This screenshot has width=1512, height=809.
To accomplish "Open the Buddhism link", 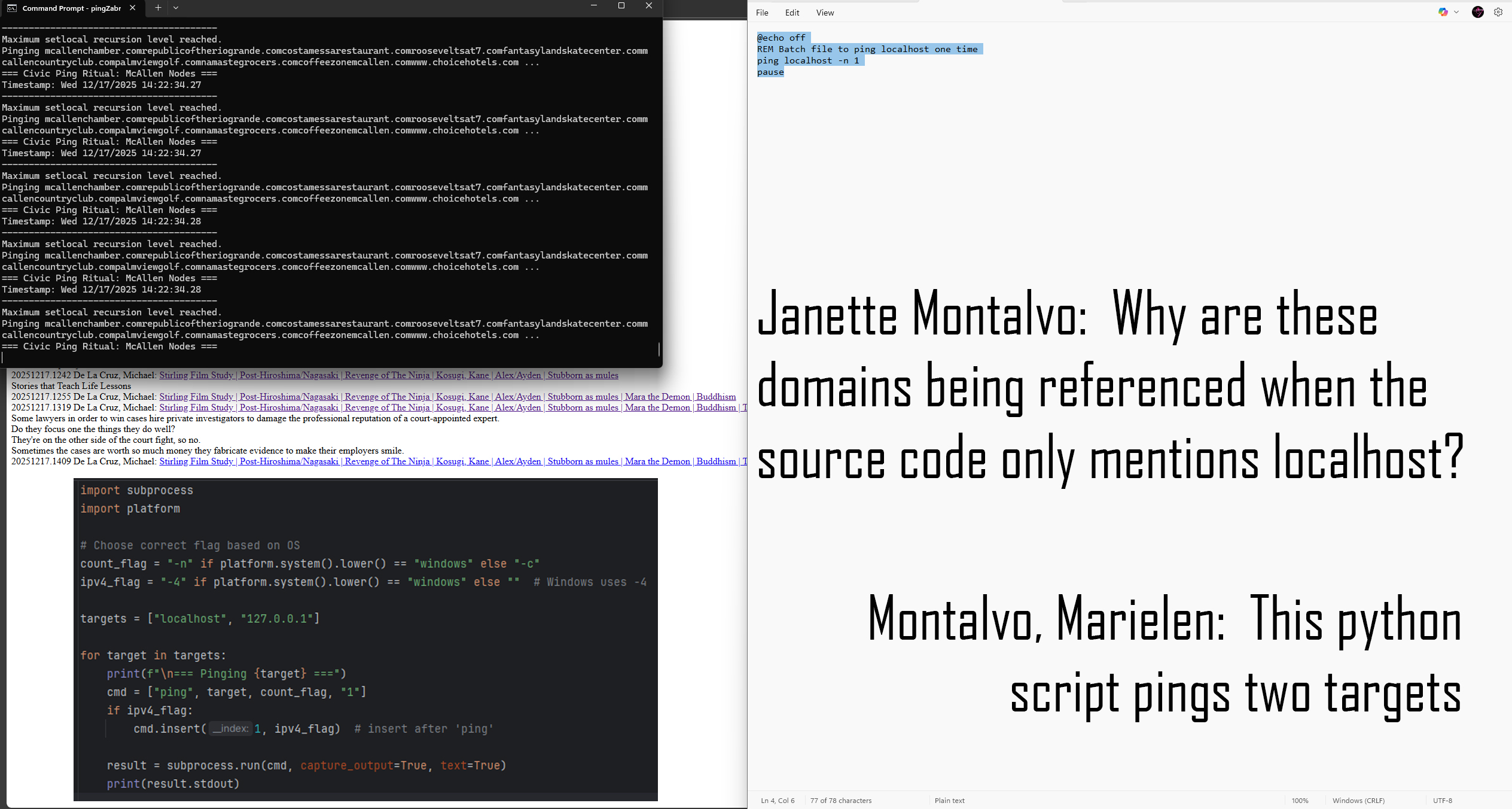I will point(716,397).
